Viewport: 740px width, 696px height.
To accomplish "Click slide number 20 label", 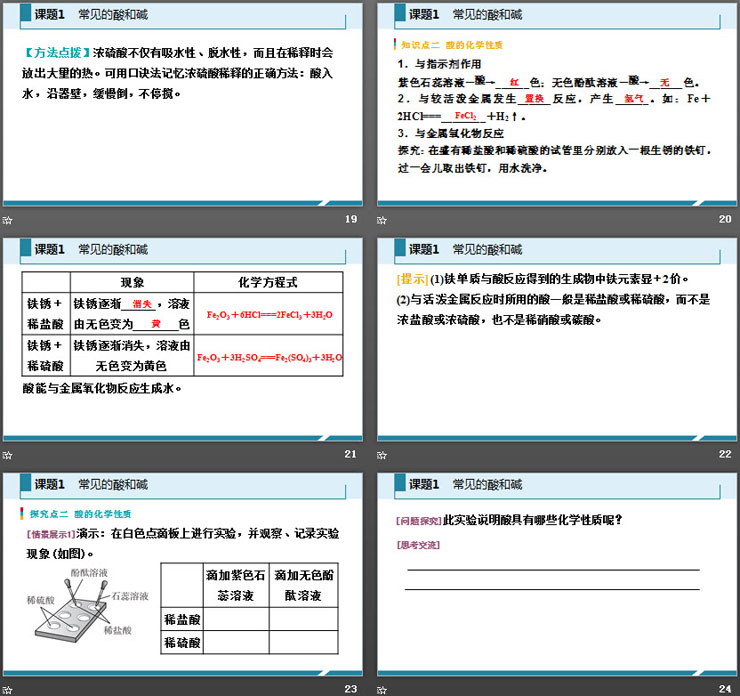I will (x=724, y=220).
